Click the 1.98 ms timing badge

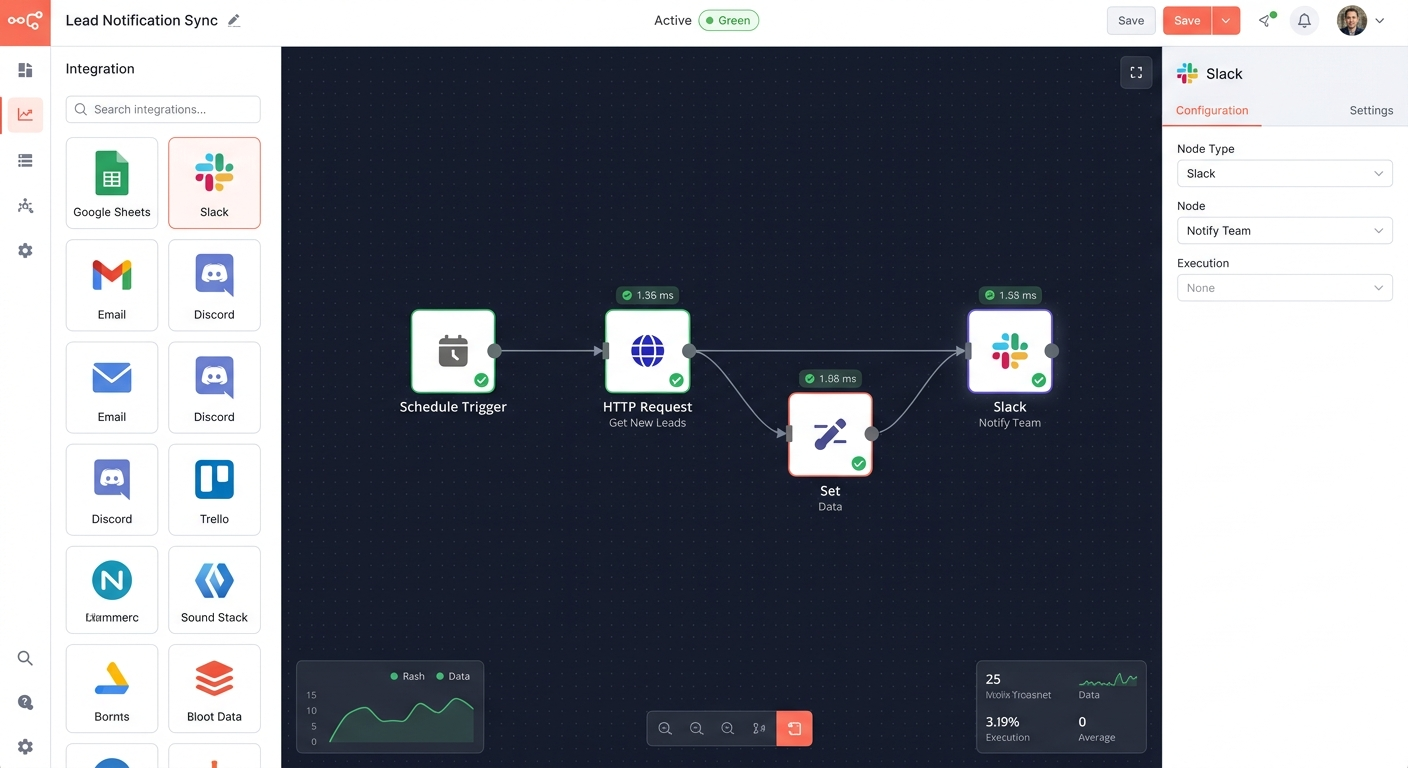830,379
